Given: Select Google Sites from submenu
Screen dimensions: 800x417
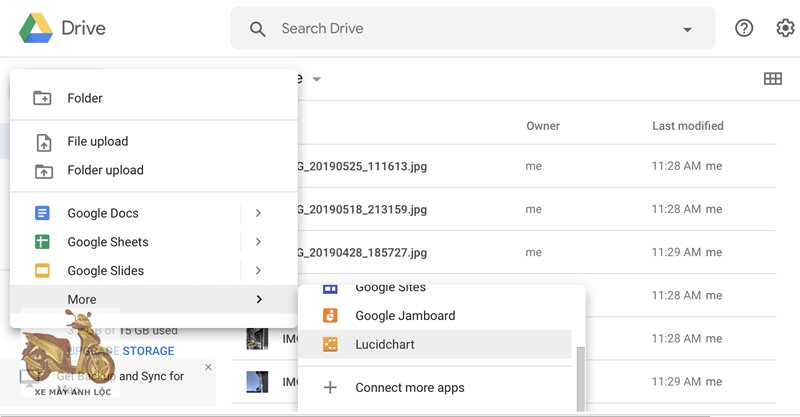Looking at the screenshot, I should [x=434, y=291].
